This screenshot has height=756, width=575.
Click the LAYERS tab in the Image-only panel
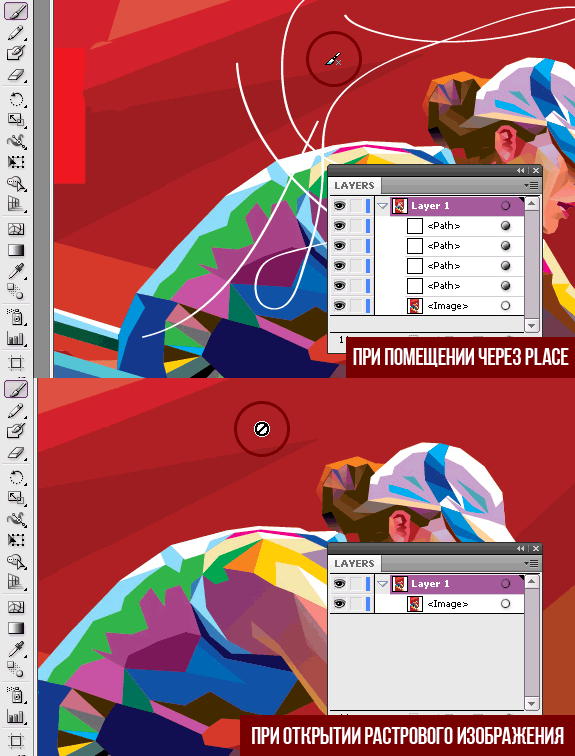pos(354,563)
